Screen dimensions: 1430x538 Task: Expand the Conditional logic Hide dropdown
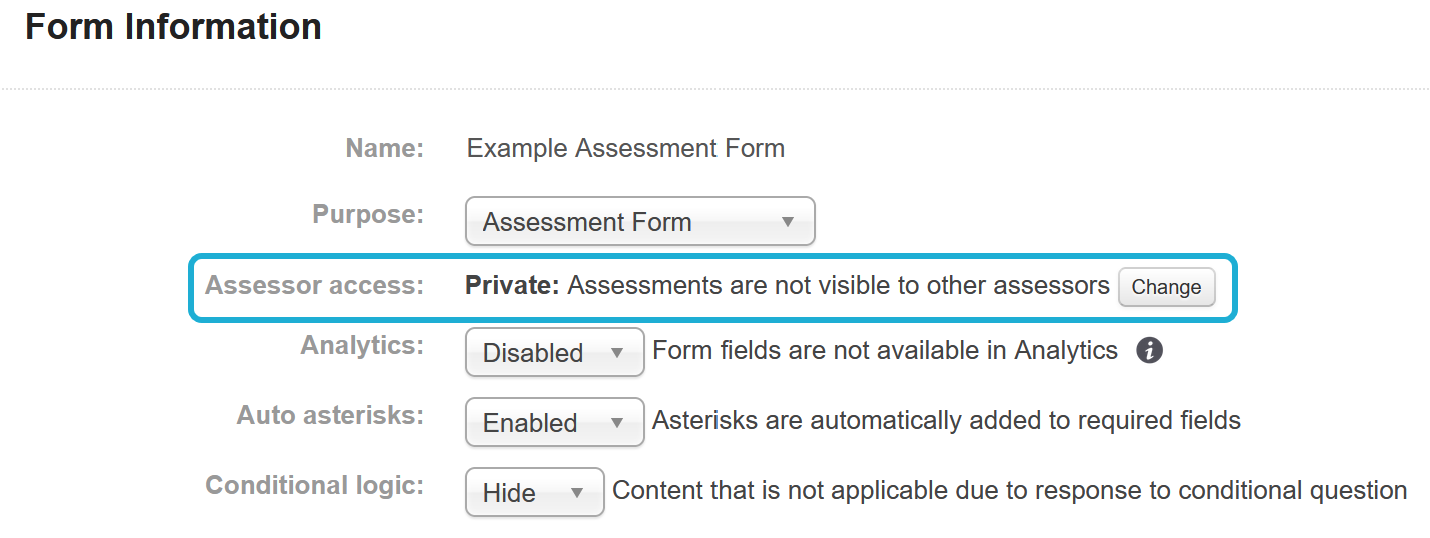(534, 492)
